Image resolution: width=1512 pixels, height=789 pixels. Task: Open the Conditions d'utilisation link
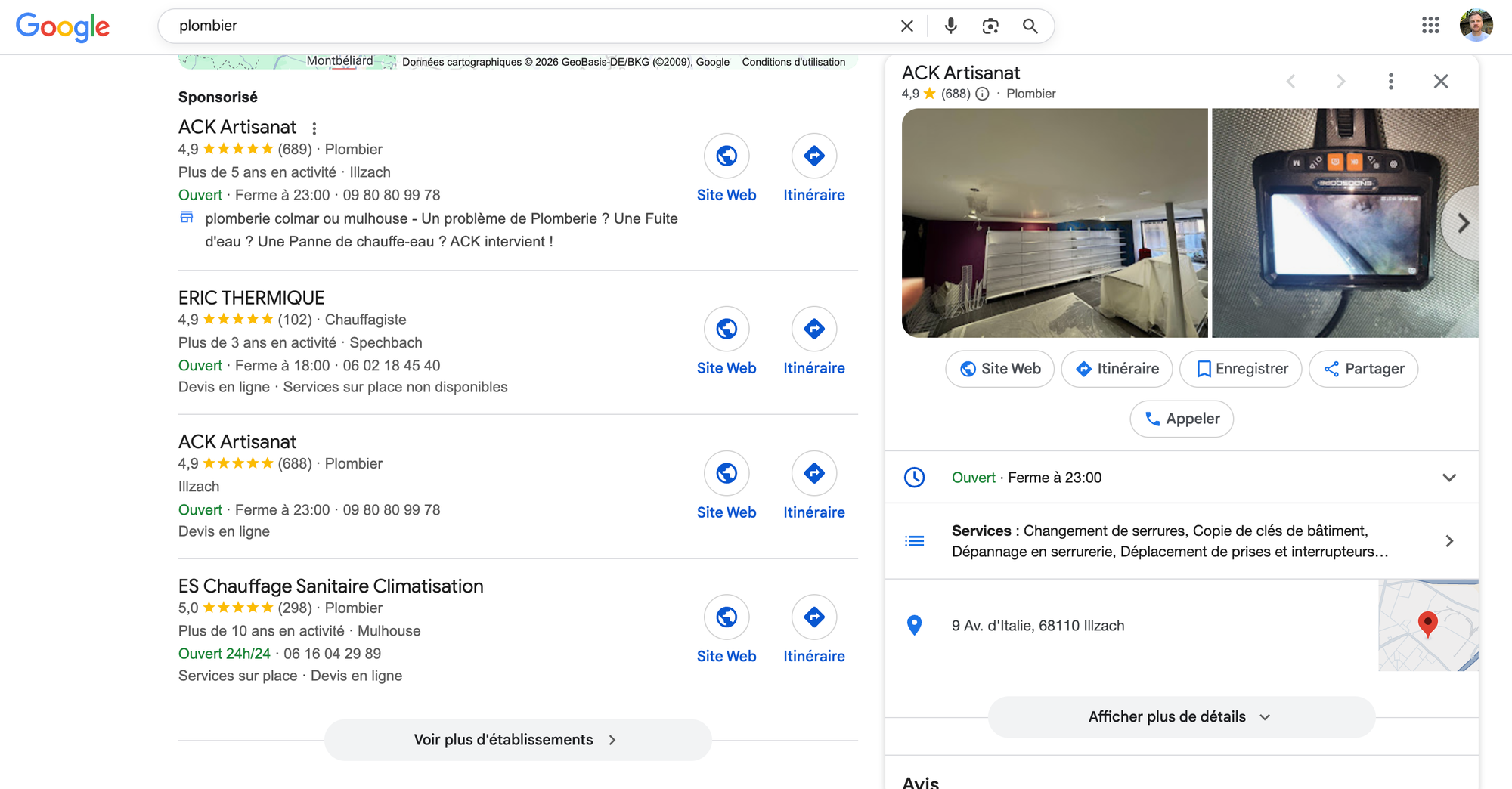tap(794, 62)
